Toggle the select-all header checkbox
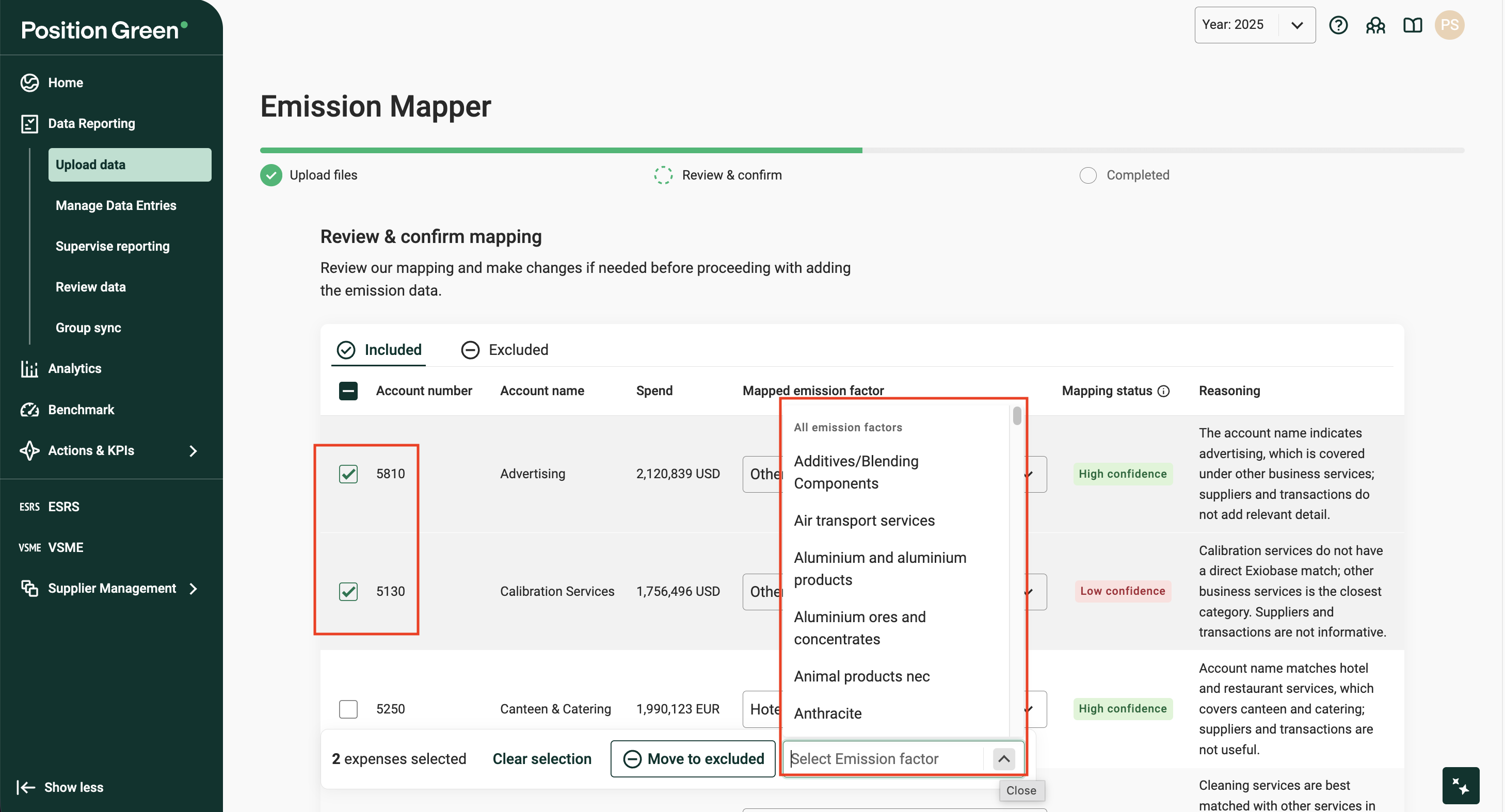The width and height of the screenshot is (1505, 812). tap(348, 391)
